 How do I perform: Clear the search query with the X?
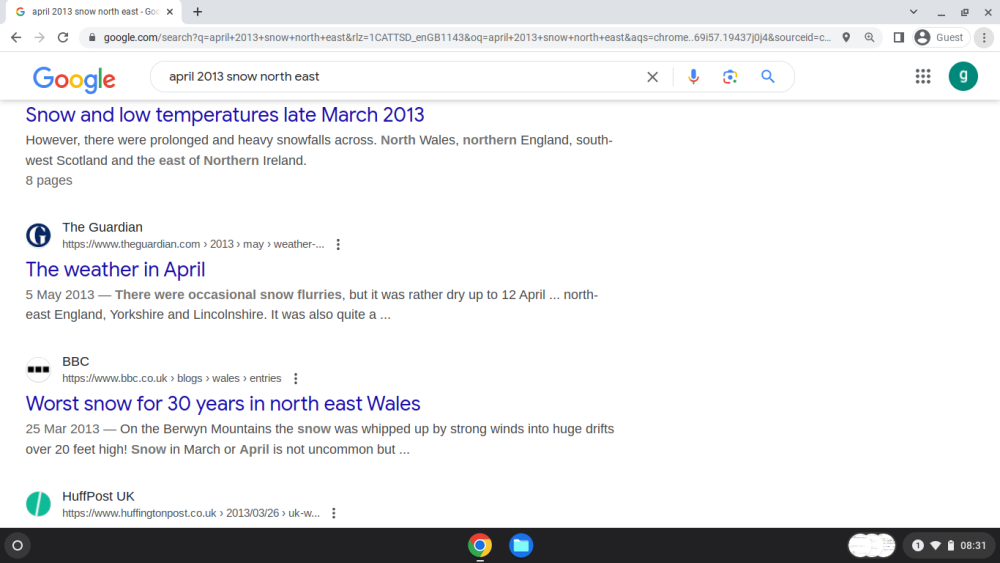pos(652,77)
